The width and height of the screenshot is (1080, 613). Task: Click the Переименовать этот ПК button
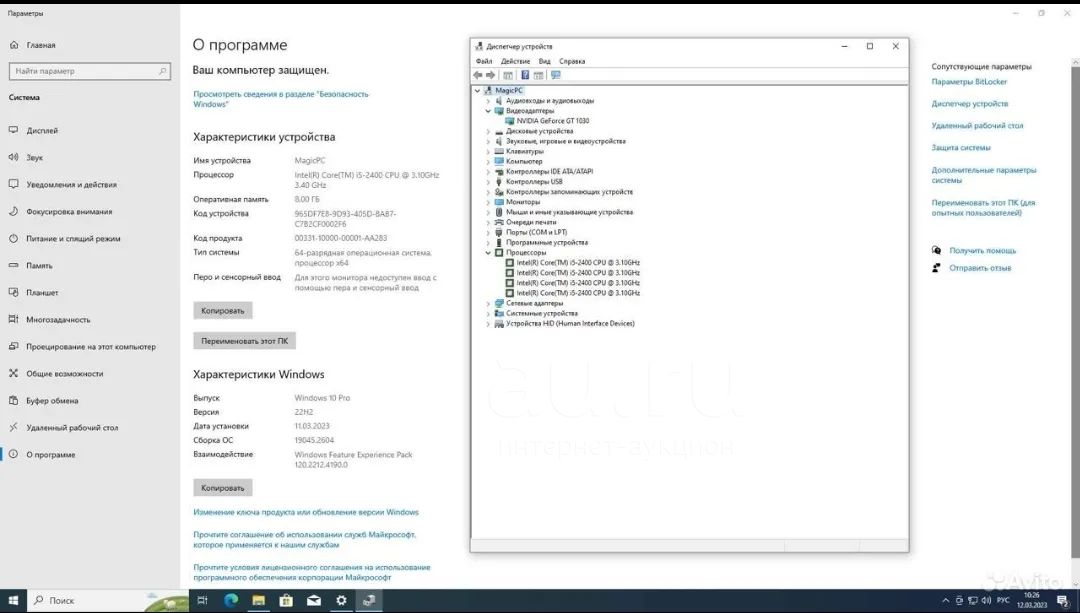pos(245,341)
